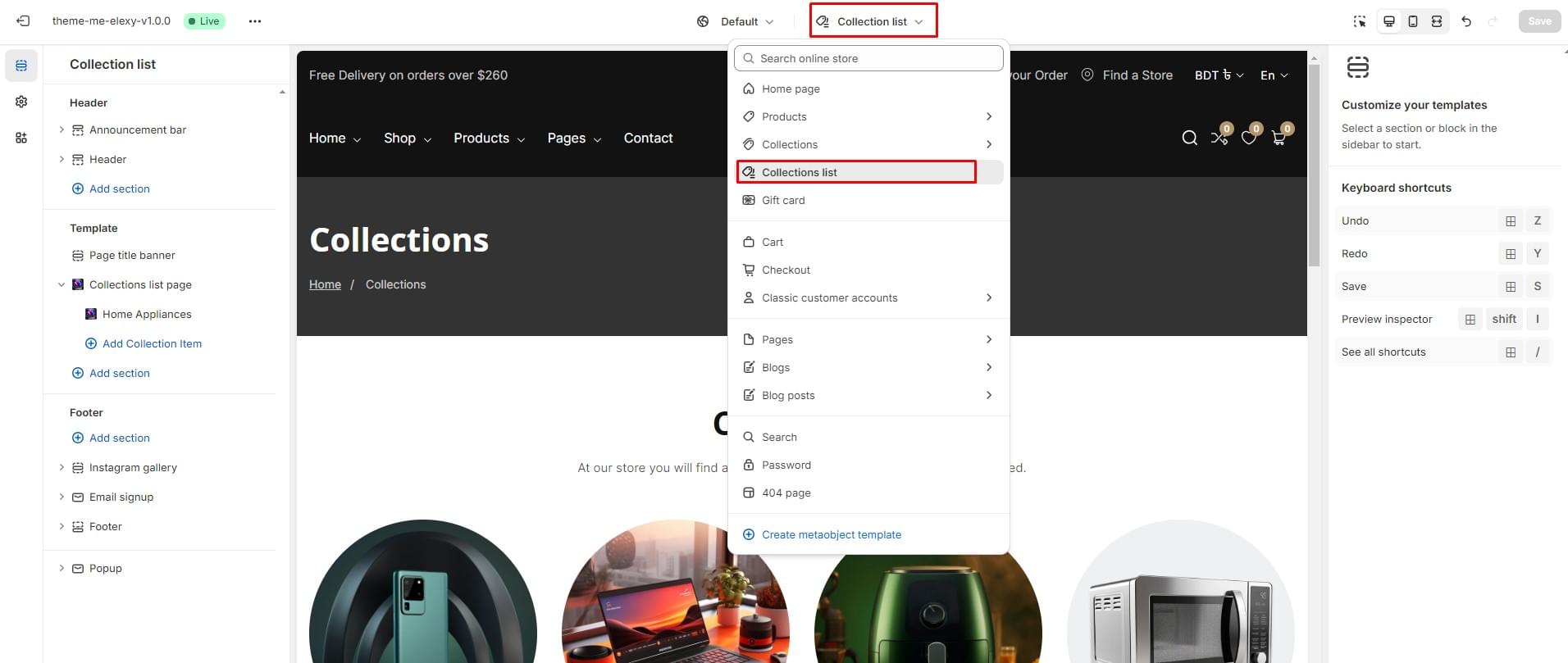Click the undo arrow icon
The height and width of the screenshot is (663, 1568).
click(1466, 21)
